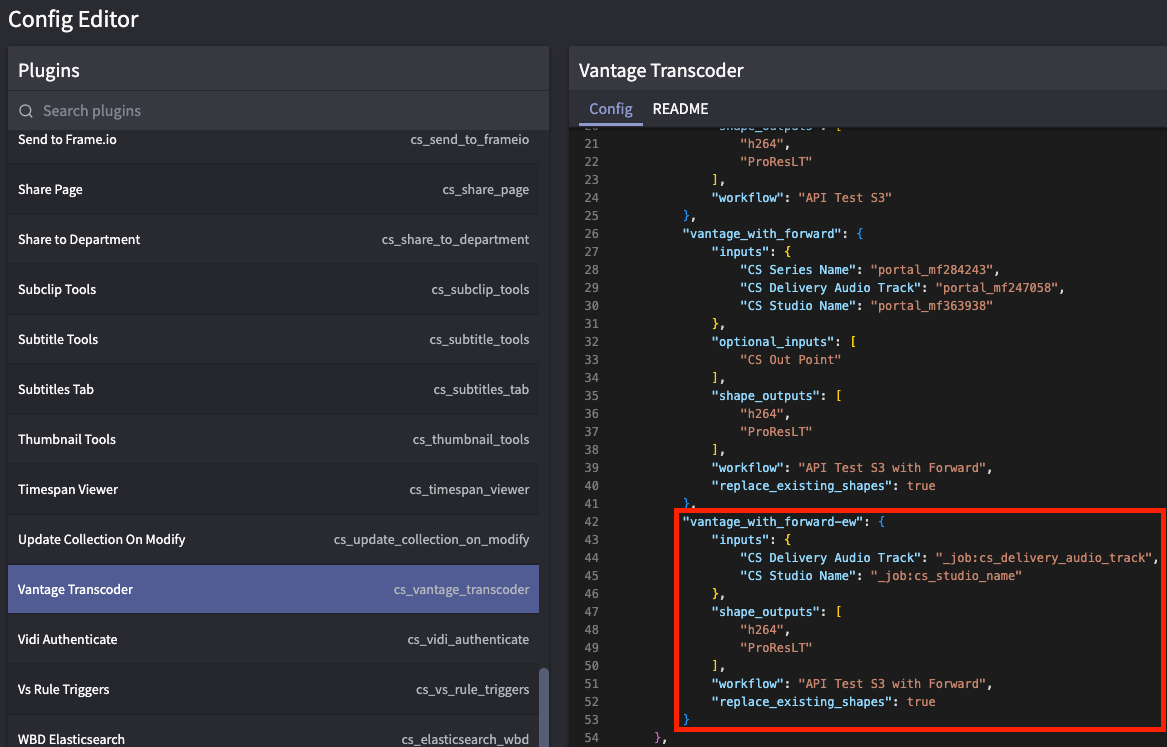
Task: Click the "API Test S3" workflow value on line 24
Action: (845, 197)
